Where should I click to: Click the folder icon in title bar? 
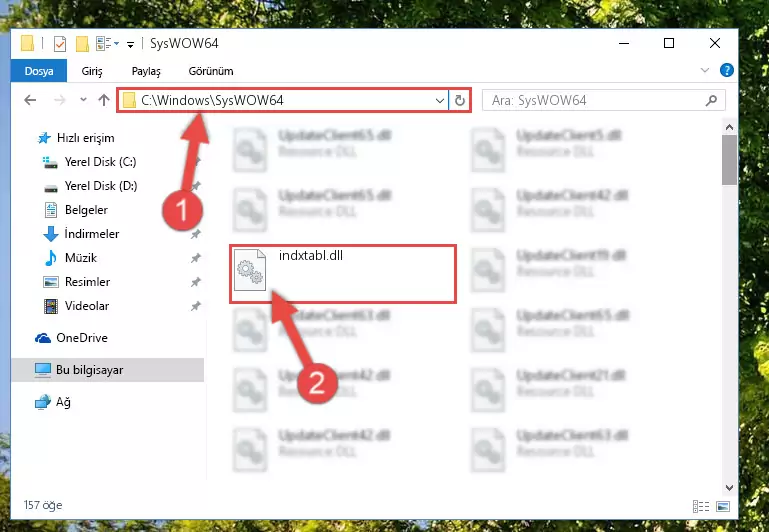[27, 44]
